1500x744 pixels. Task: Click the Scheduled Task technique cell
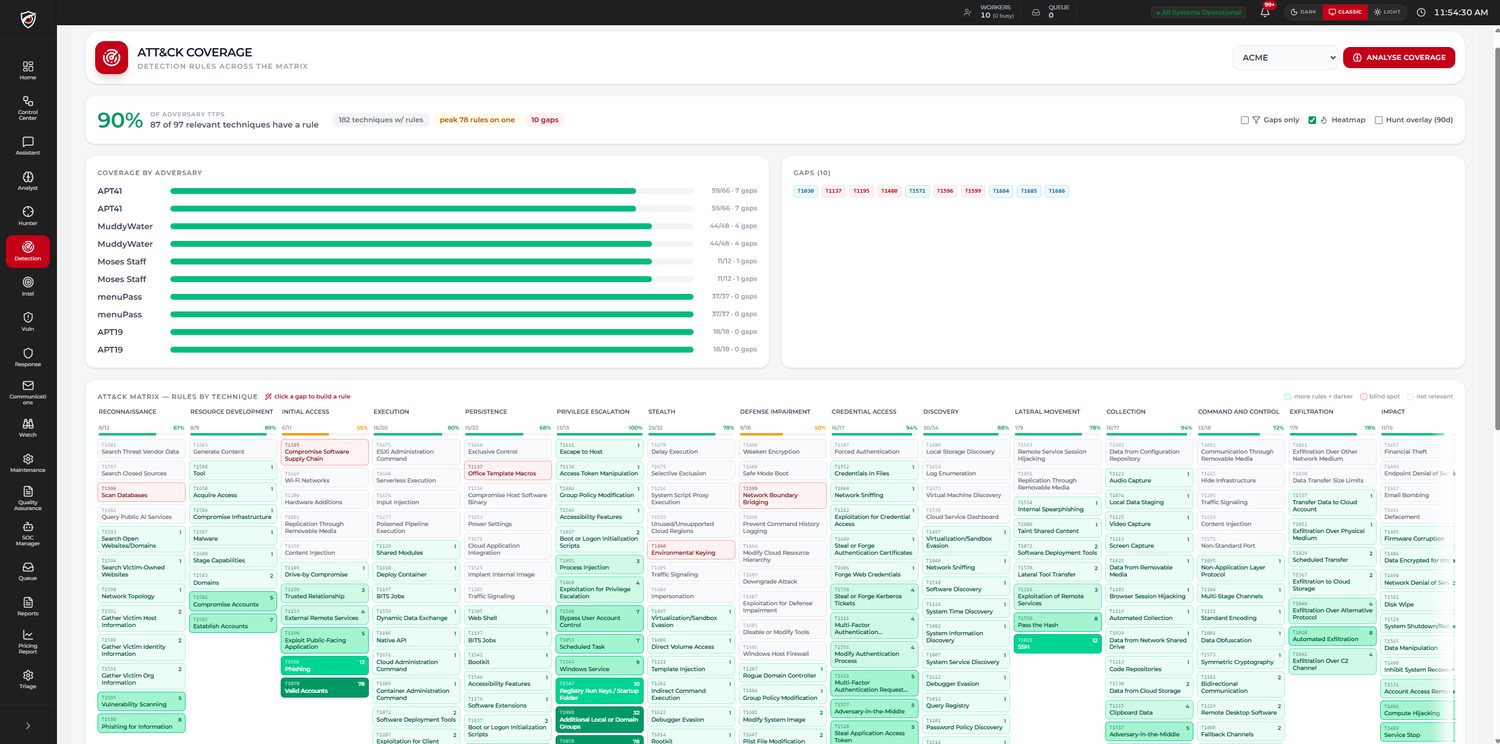(599, 644)
